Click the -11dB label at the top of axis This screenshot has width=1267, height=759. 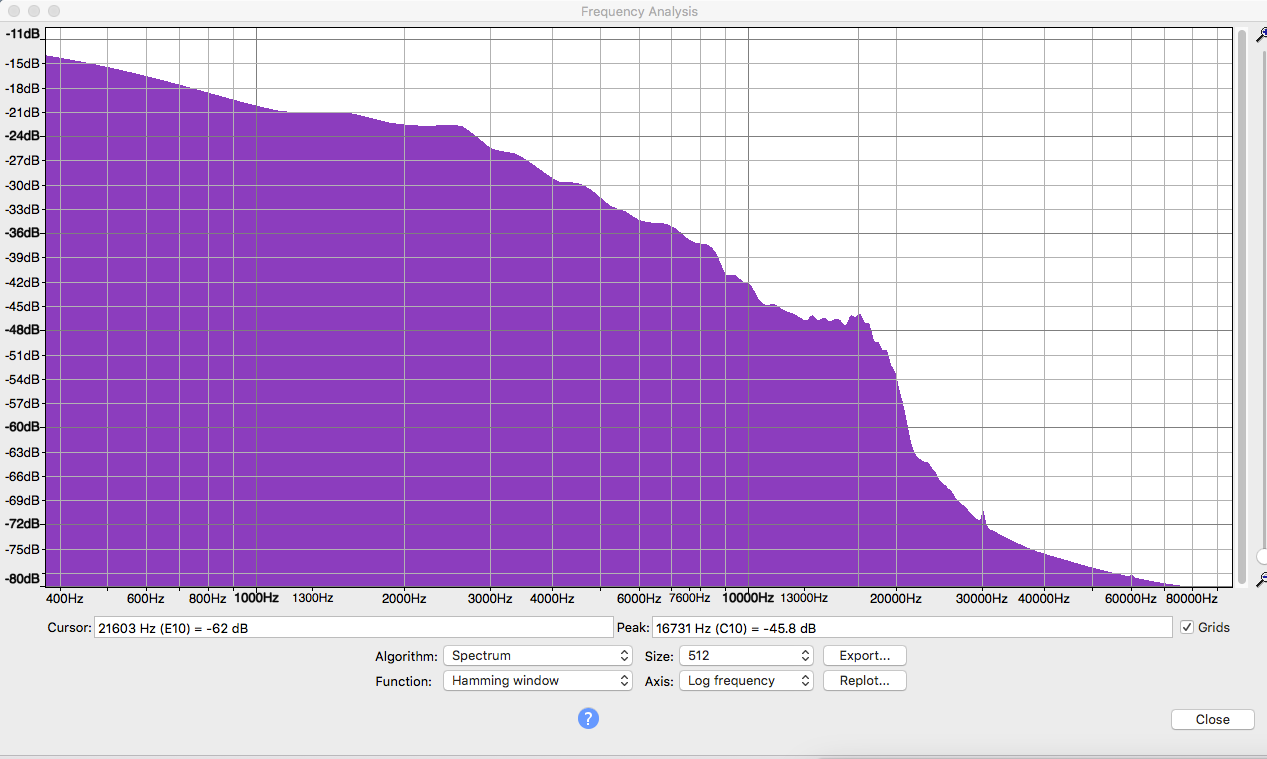(x=22, y=33)
